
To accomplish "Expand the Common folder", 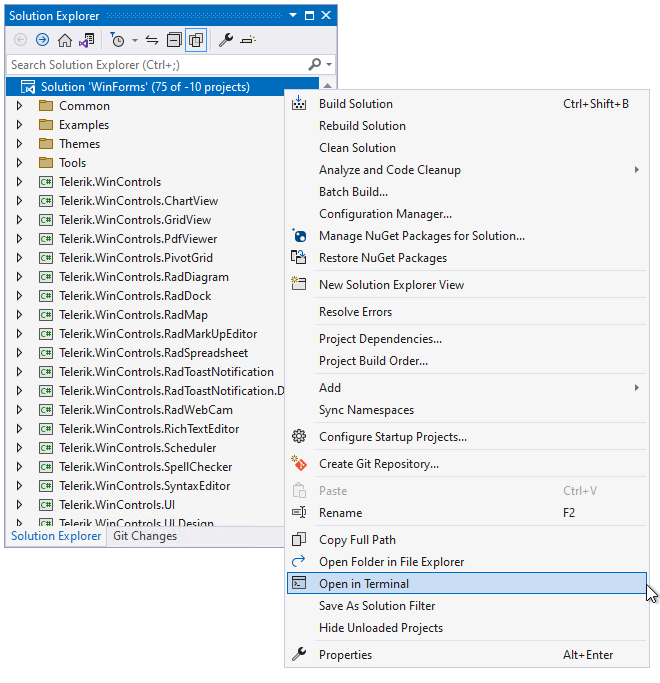I will tap(19, 105).
